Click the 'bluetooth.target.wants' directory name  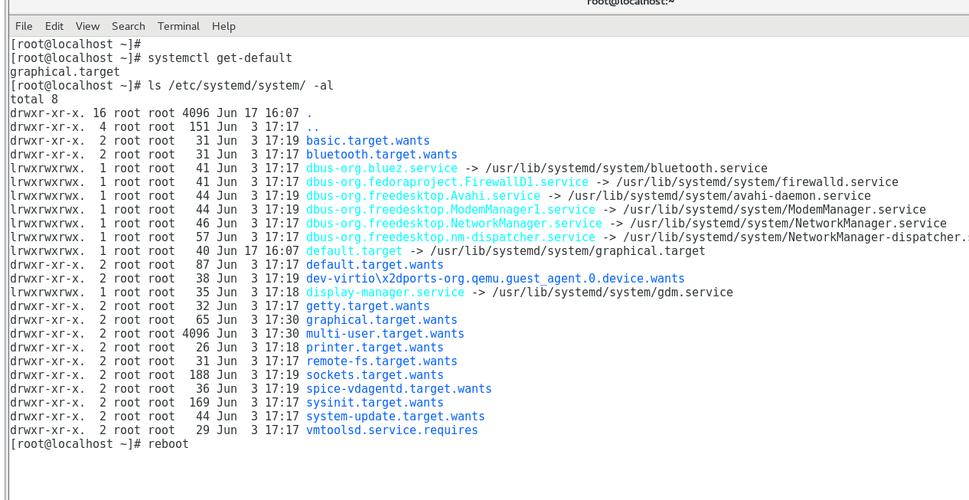coord(381,155)
